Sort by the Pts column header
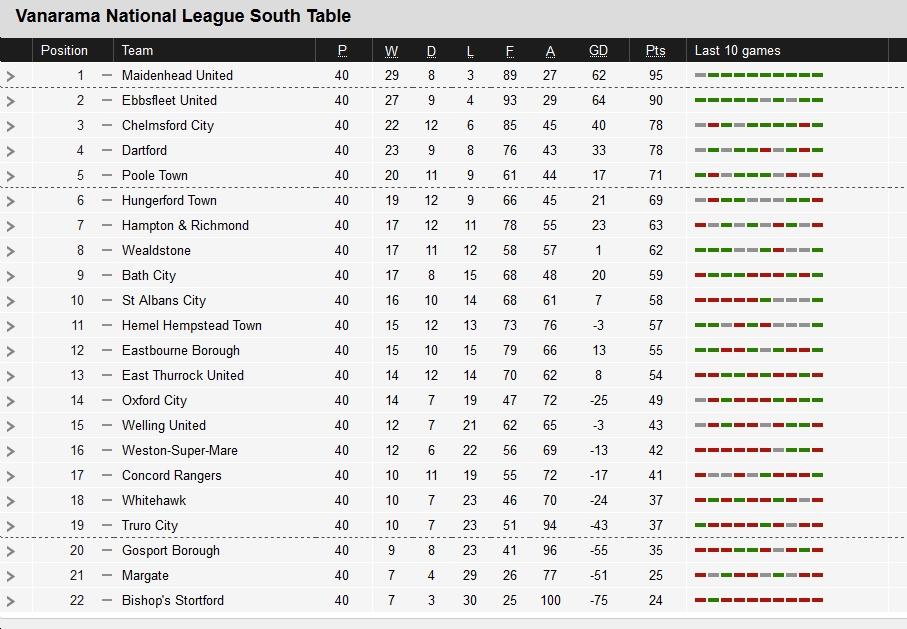Image resolution: width=907 pixels, height=629 pixels. click(x=655, y=51)
